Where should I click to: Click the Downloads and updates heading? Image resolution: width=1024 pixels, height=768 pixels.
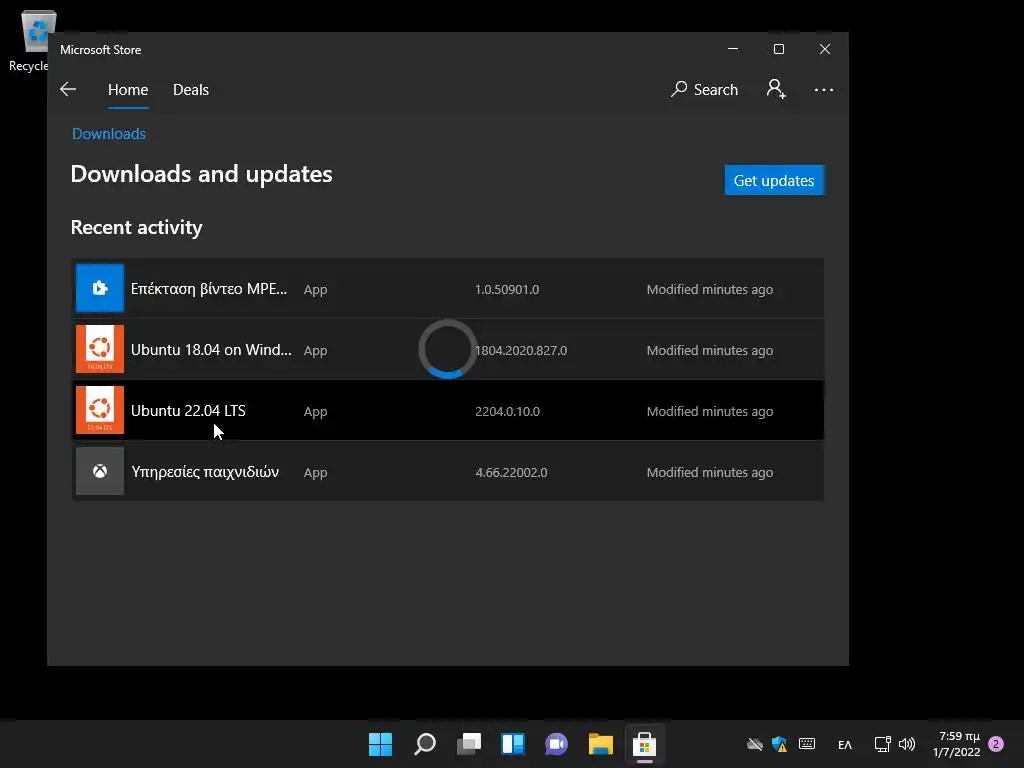point(201,174)
